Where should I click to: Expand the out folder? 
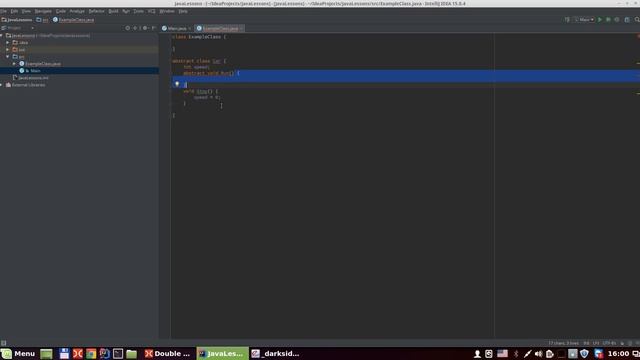coord(8,49)
